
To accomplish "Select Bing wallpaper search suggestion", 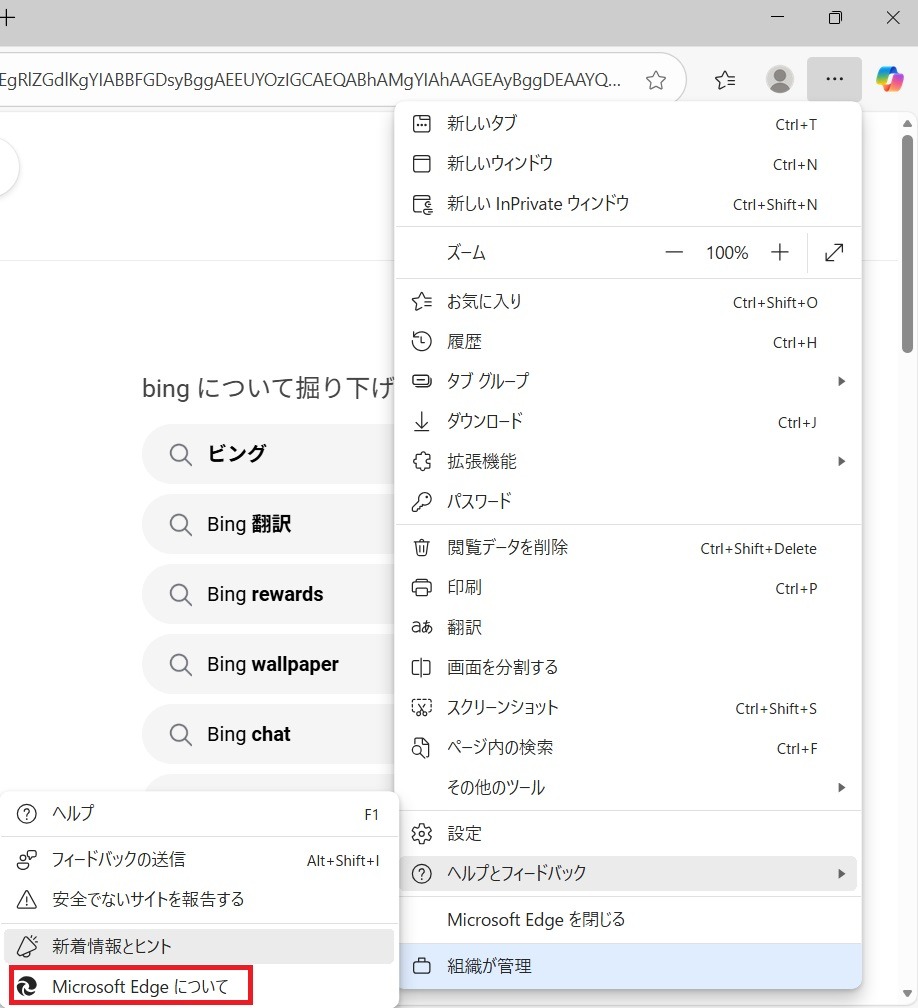I will [272, 664].
